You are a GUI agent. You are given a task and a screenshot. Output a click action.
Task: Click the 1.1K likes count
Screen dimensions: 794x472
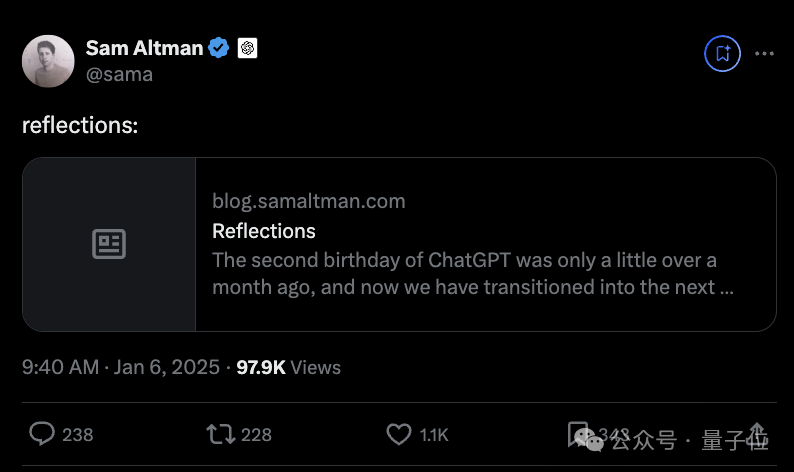click(434, 434)
